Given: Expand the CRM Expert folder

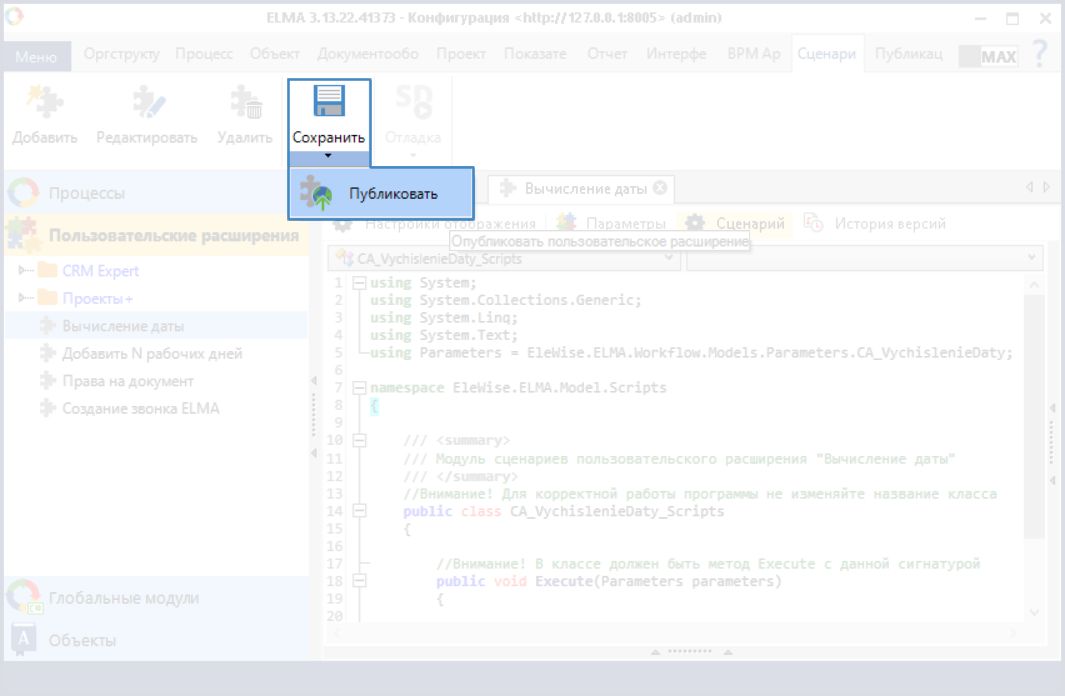Looking at the screenshot, I should tap(24, 270).
